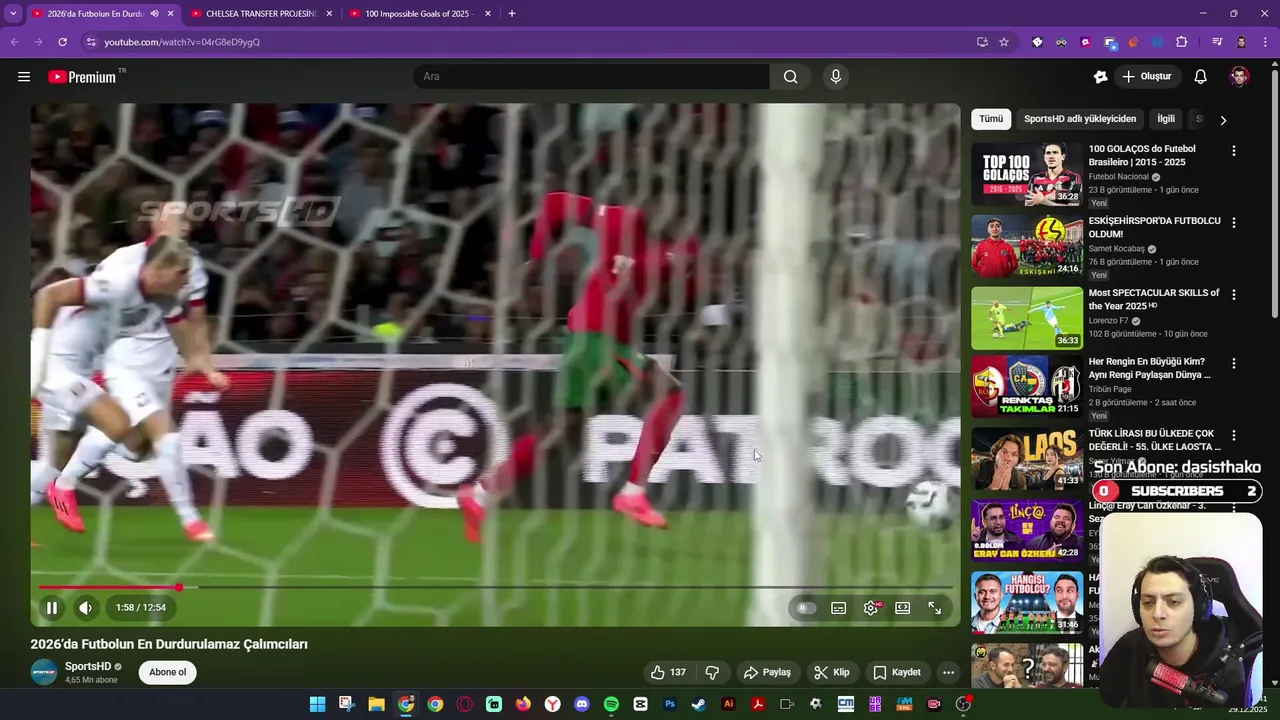The width and height of the screenshot is (1280, 720).
Task: Click the YouTube Premium logo
Action: coord(82,77)
